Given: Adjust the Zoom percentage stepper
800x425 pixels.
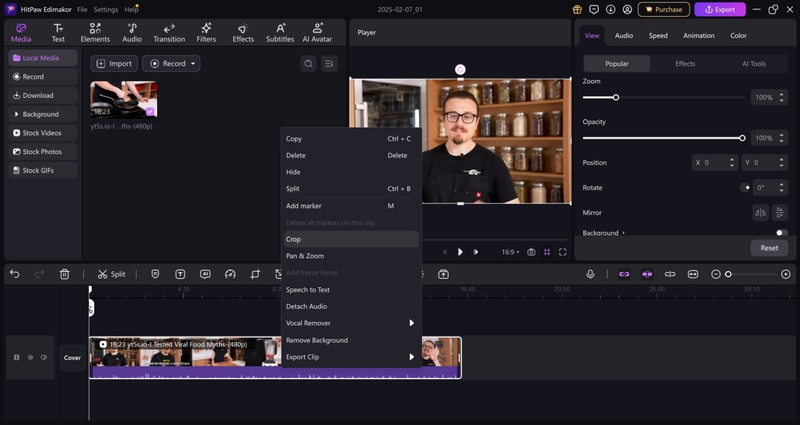Looking at the screenshot, I should [x=782, y=97].
